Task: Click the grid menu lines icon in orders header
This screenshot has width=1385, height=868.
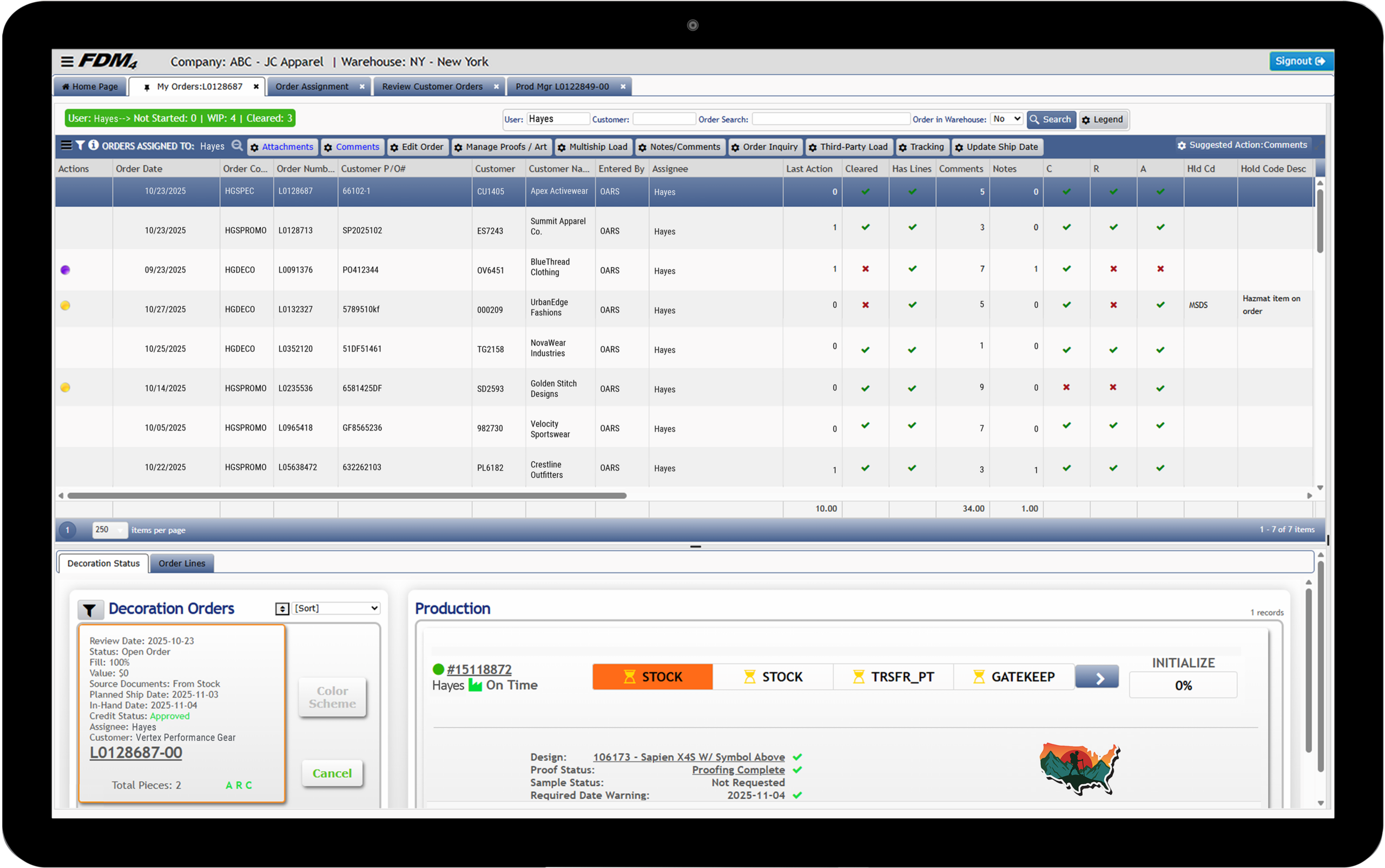Action: point(67,146)
